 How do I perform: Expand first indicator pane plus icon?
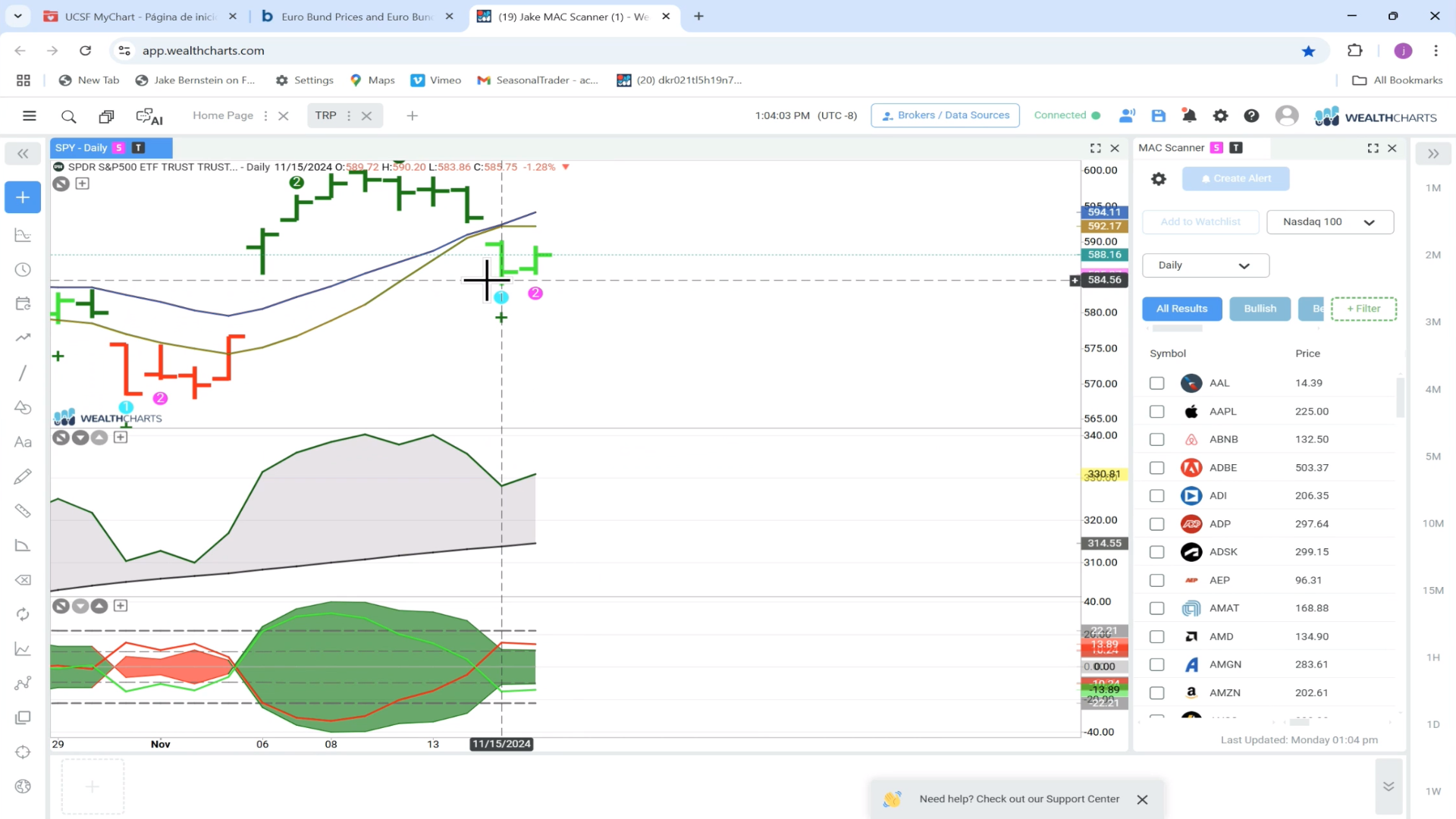pos(121,438)
